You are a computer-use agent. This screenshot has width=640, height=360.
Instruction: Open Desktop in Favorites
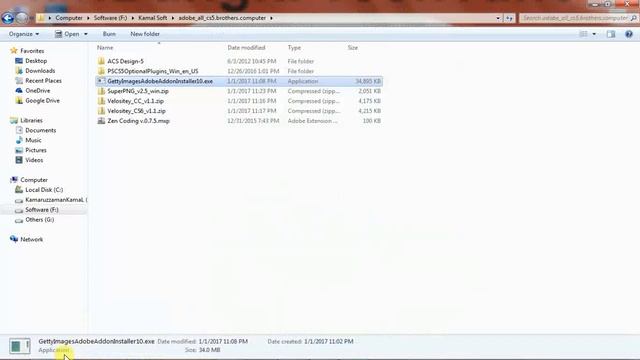pos(36,61)
